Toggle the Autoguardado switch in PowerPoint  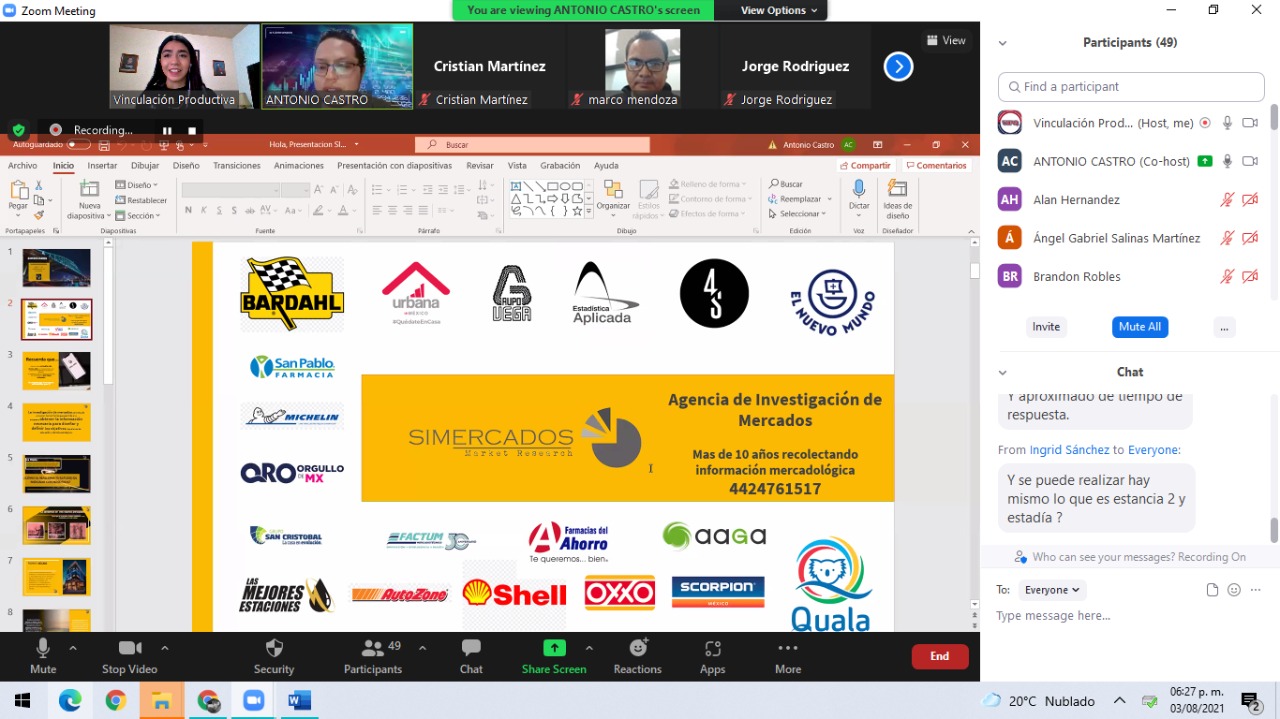tap(78, 145)
